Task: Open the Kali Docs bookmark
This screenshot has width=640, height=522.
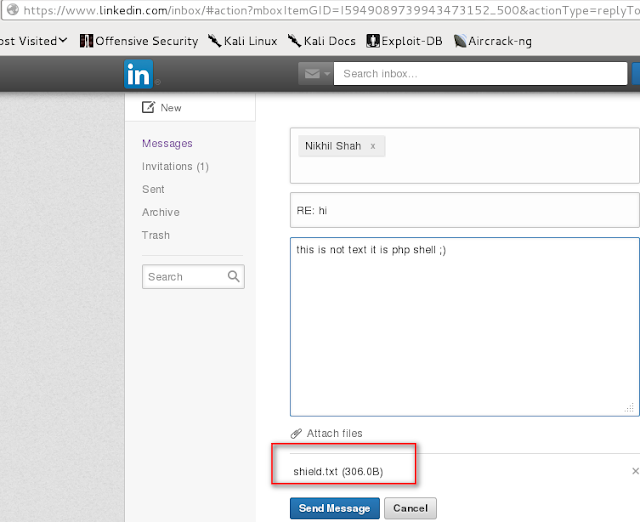Action: (x=322, y=41)
